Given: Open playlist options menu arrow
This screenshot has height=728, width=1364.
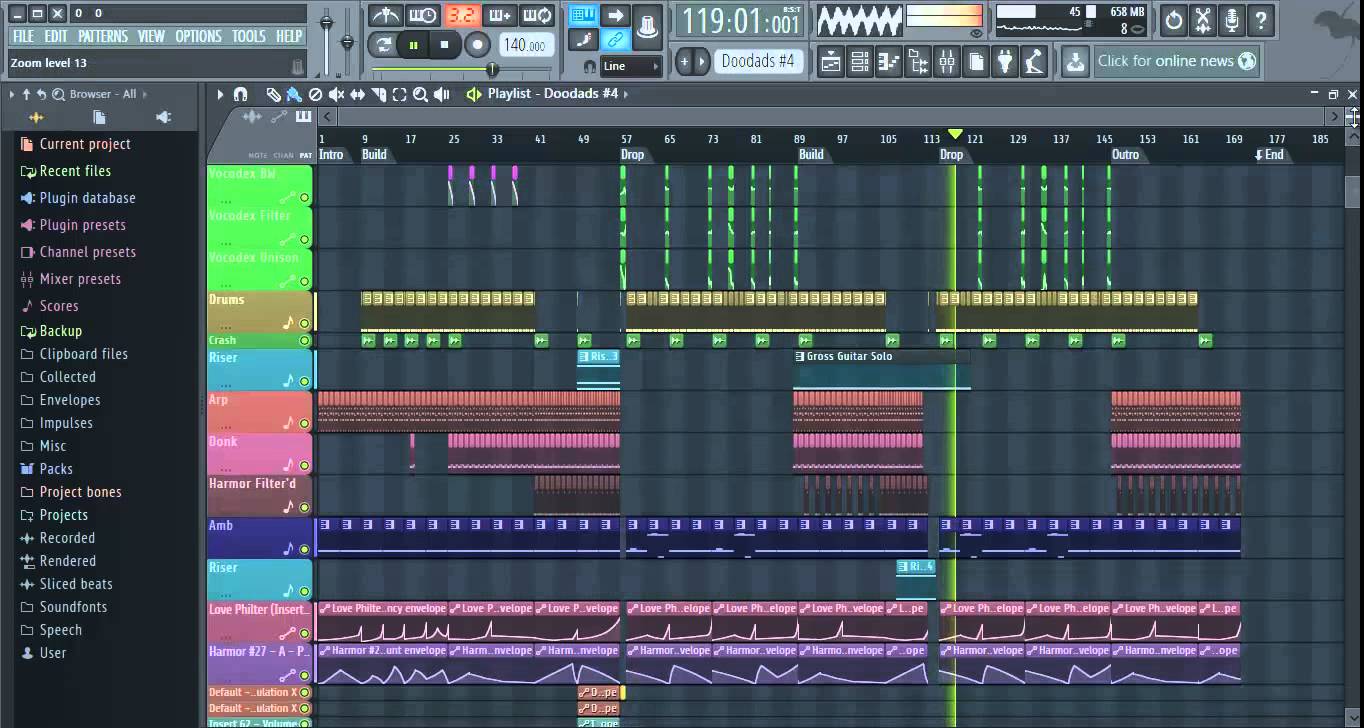Looking at the screenshot, I should (x=220, y=94).
